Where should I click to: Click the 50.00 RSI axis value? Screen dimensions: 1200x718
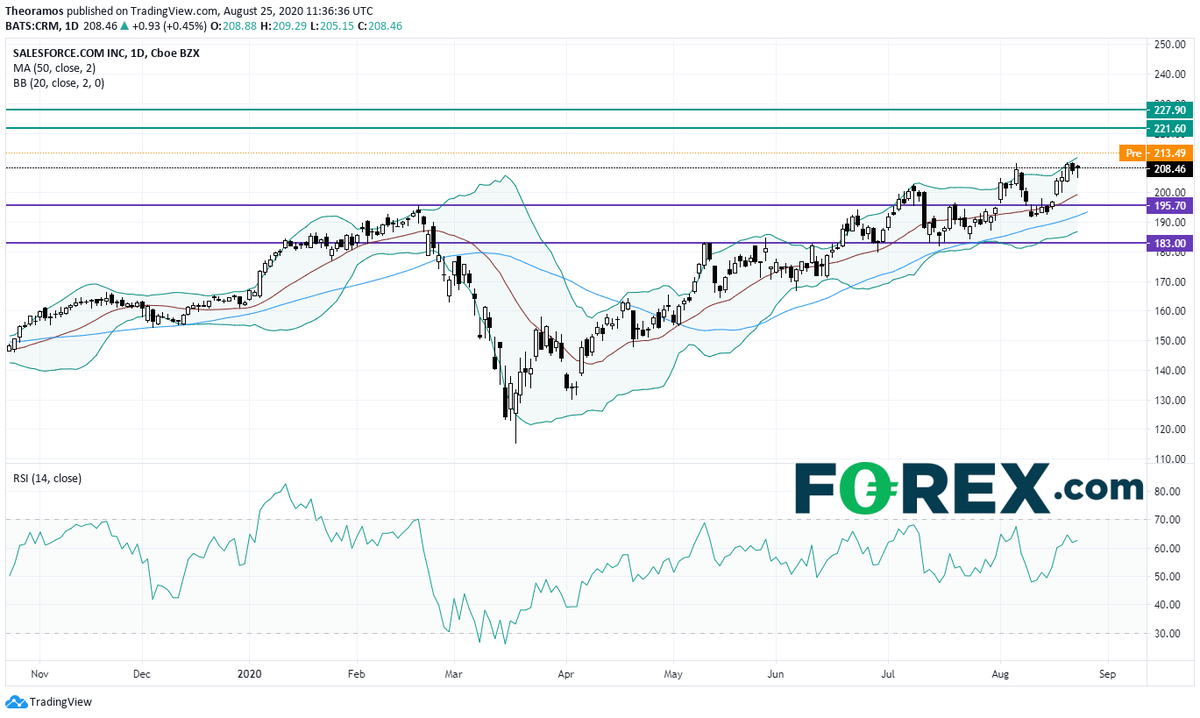pyautogui.click(x=1168, y=577)
